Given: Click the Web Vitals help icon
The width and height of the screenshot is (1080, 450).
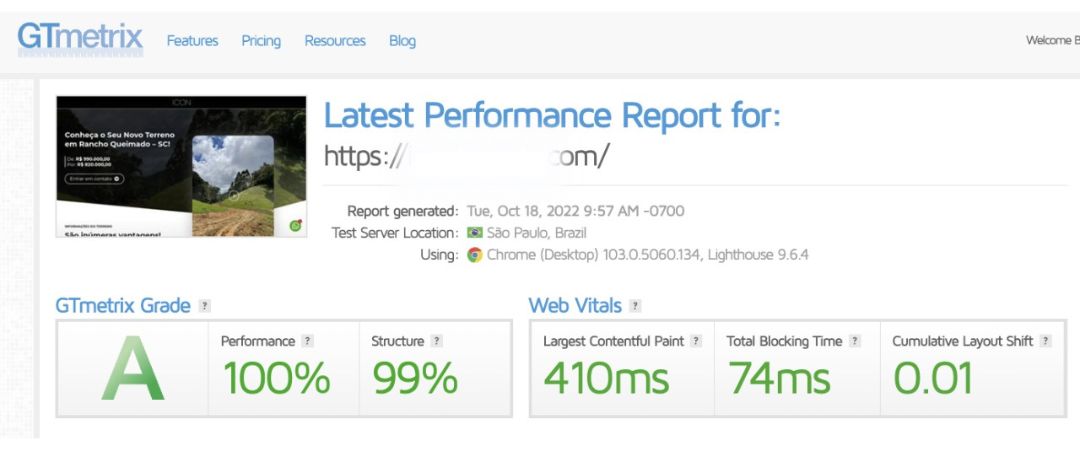Looking at the screenshot, I should click(x=635, y=306).
